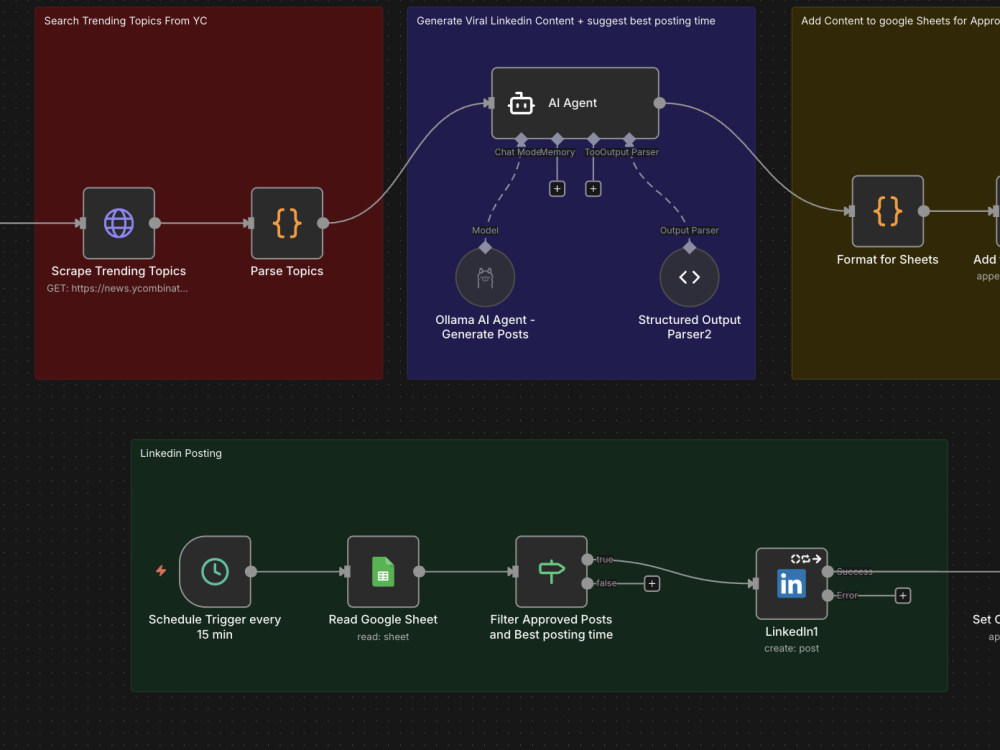Click the 'read: sheet' subtitle
Viewport: 1000px width, 750px height.
click(383, 636)
